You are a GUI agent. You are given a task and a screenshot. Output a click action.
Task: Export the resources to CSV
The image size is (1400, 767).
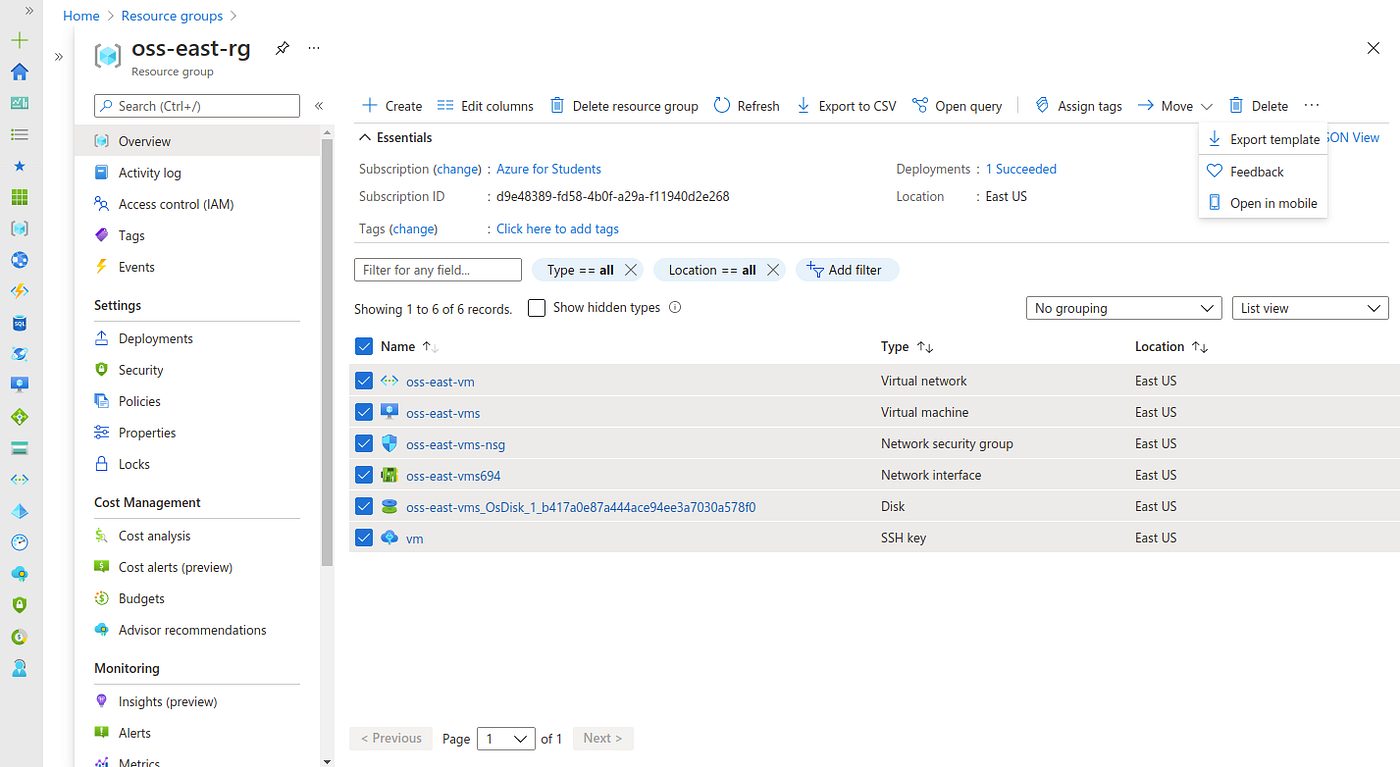[845, 105]
